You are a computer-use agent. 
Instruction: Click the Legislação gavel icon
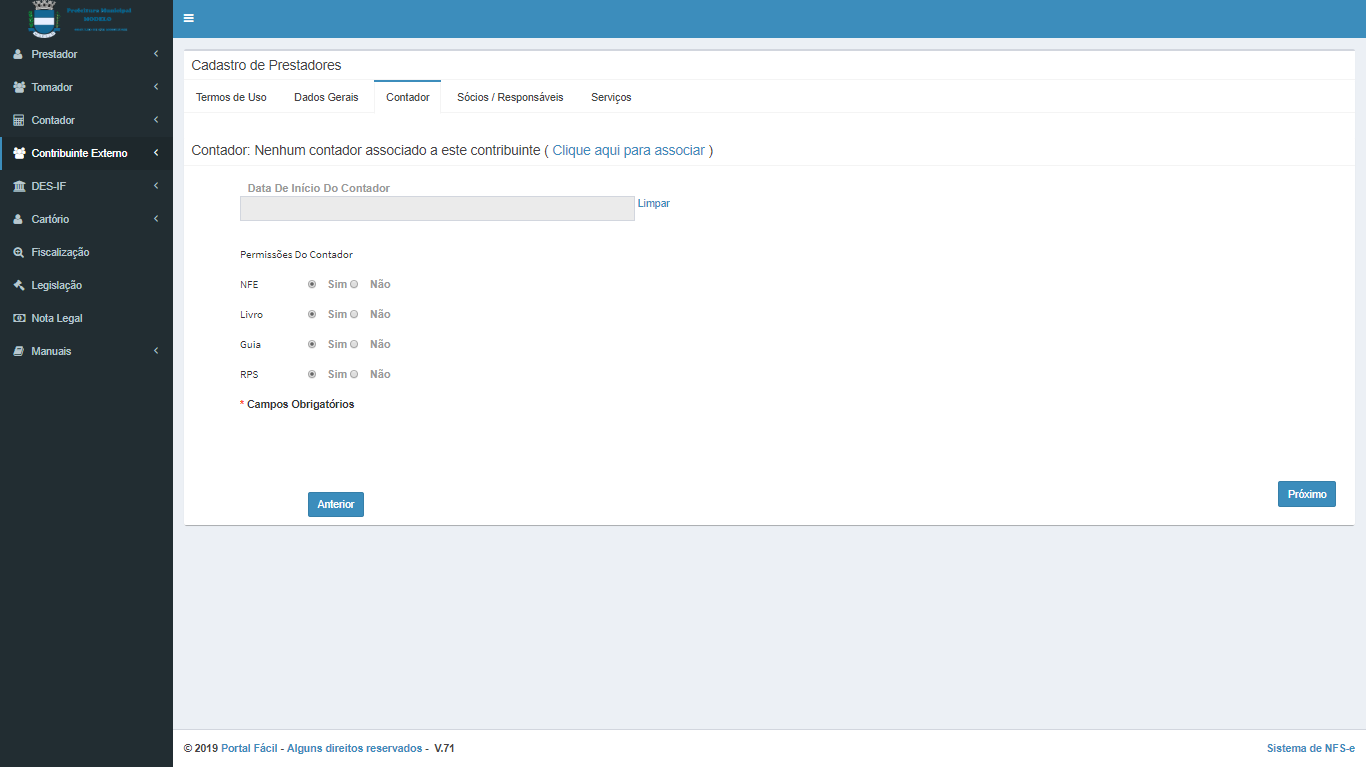coord(18,285)
